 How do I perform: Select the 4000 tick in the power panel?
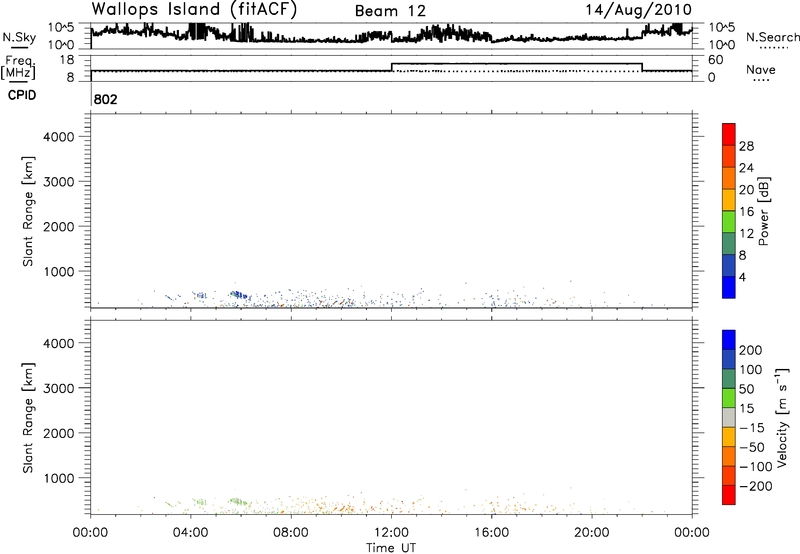click(x=58, y=137)
